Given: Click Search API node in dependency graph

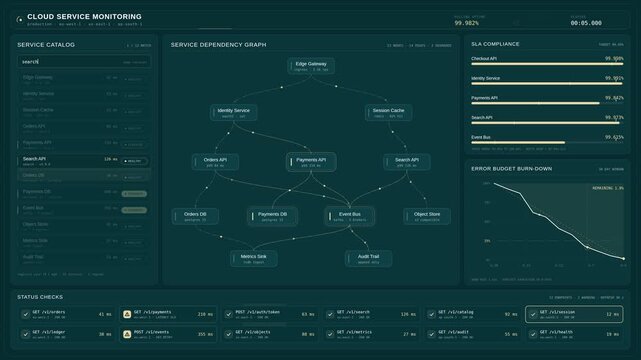Looking at the screenshot, I should point(407,162).
